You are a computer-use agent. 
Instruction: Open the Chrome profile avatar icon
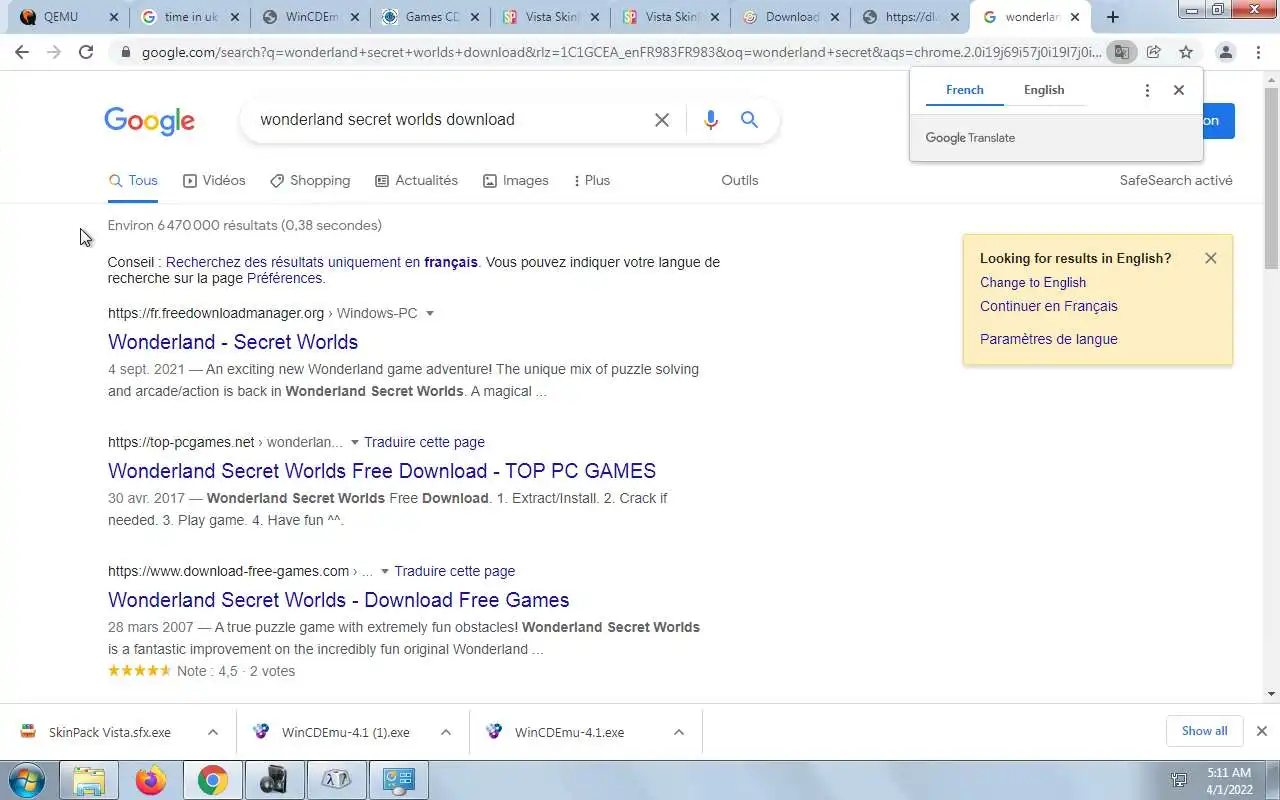[1225, 52]
